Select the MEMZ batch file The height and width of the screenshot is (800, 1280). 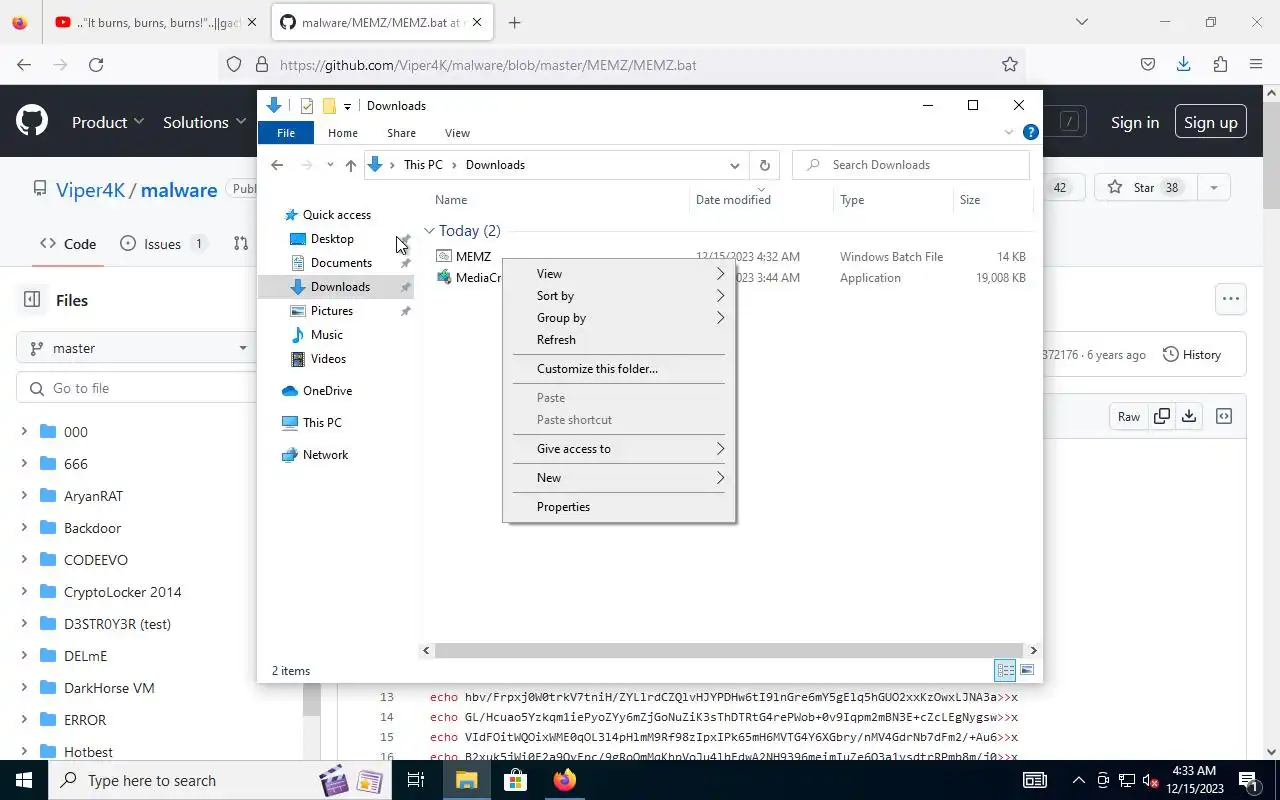click(x=473, y=257)
